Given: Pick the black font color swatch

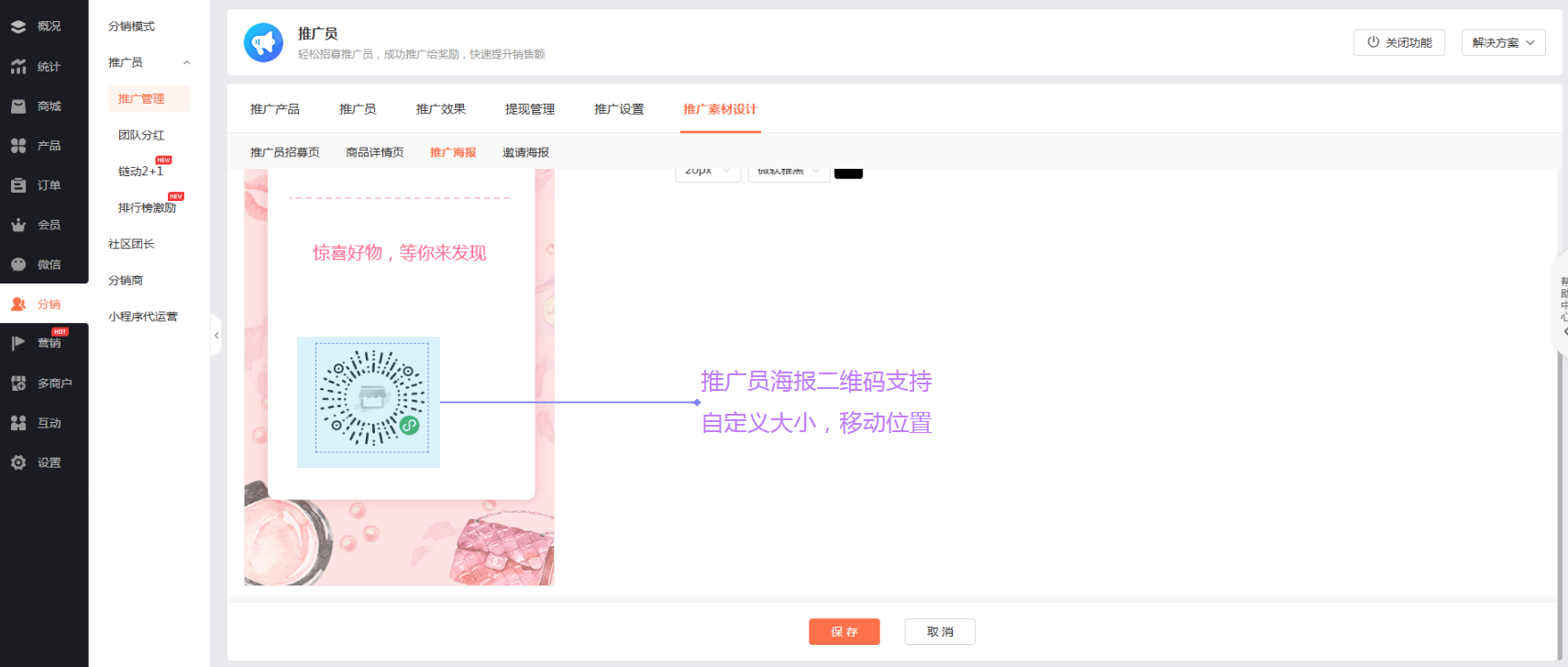Looking at the screenshot, I should 848,173.
